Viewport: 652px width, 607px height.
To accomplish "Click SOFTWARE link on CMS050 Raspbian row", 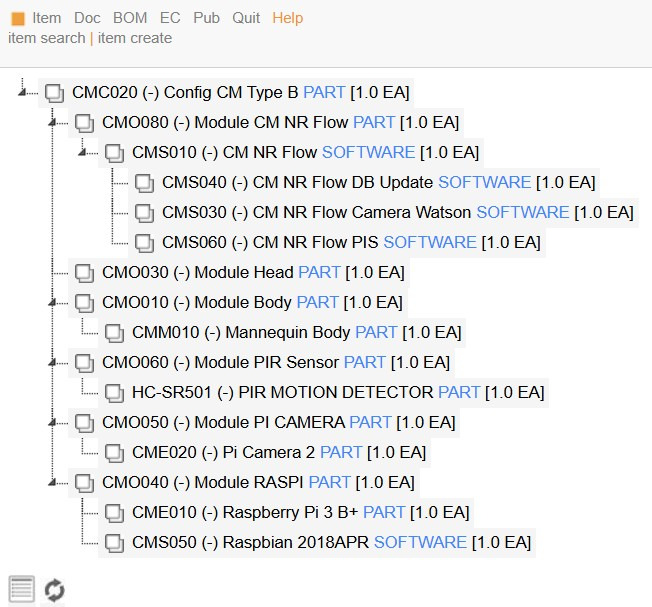I will click(x=420, y=542).
